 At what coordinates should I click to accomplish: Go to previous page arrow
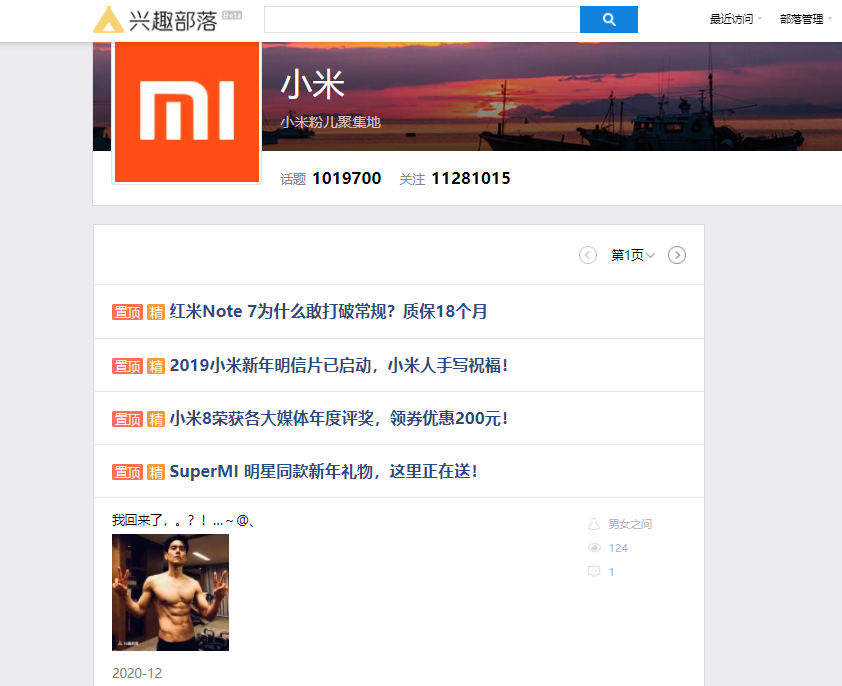coord(587,255)
